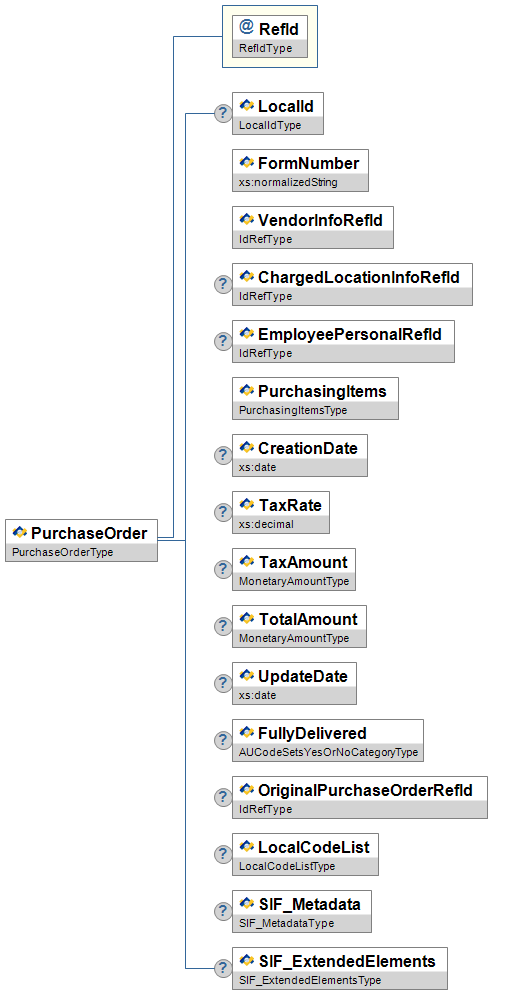Click the question mark beside FullyDelivered
Screen dimensions: 510x994
[222, 740]
